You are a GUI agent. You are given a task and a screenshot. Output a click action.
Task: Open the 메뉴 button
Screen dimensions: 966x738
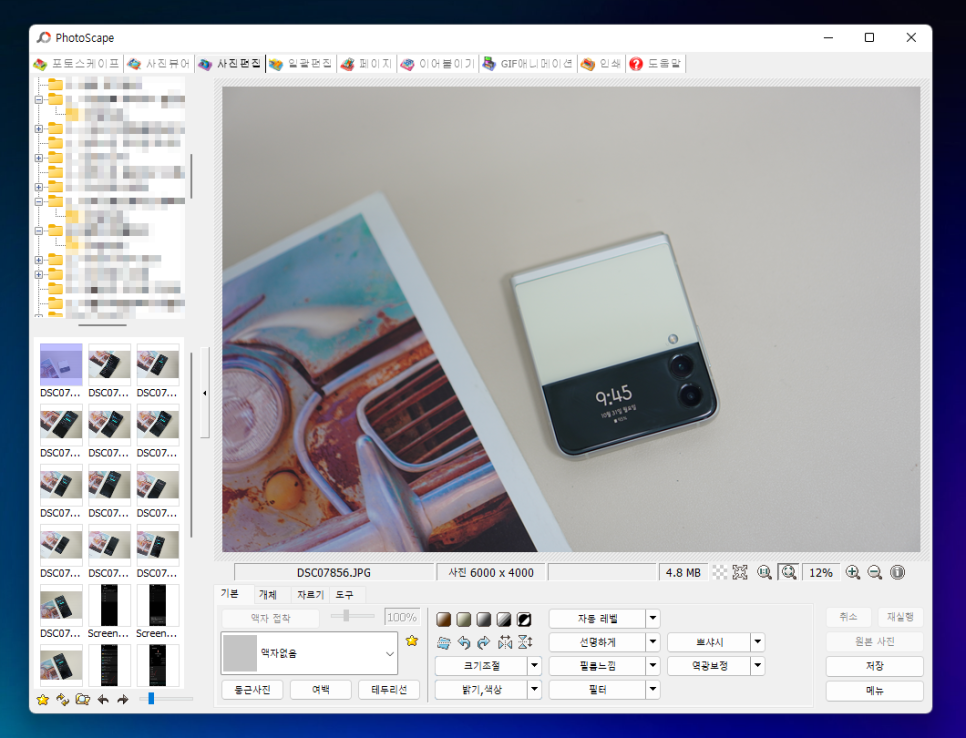(x=874, y=691)
